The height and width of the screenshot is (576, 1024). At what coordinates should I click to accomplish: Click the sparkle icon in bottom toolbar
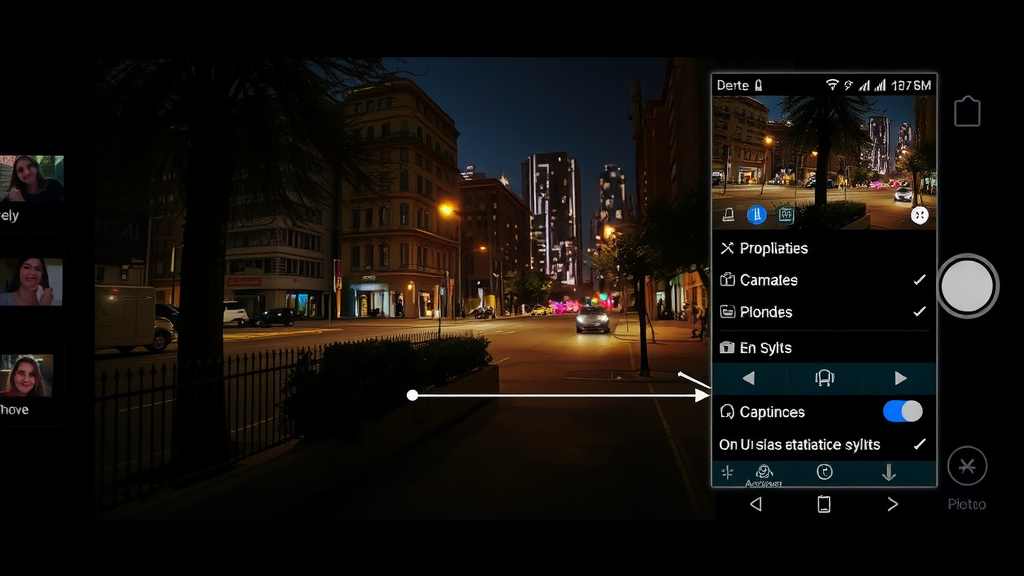[x=727, y=473]
